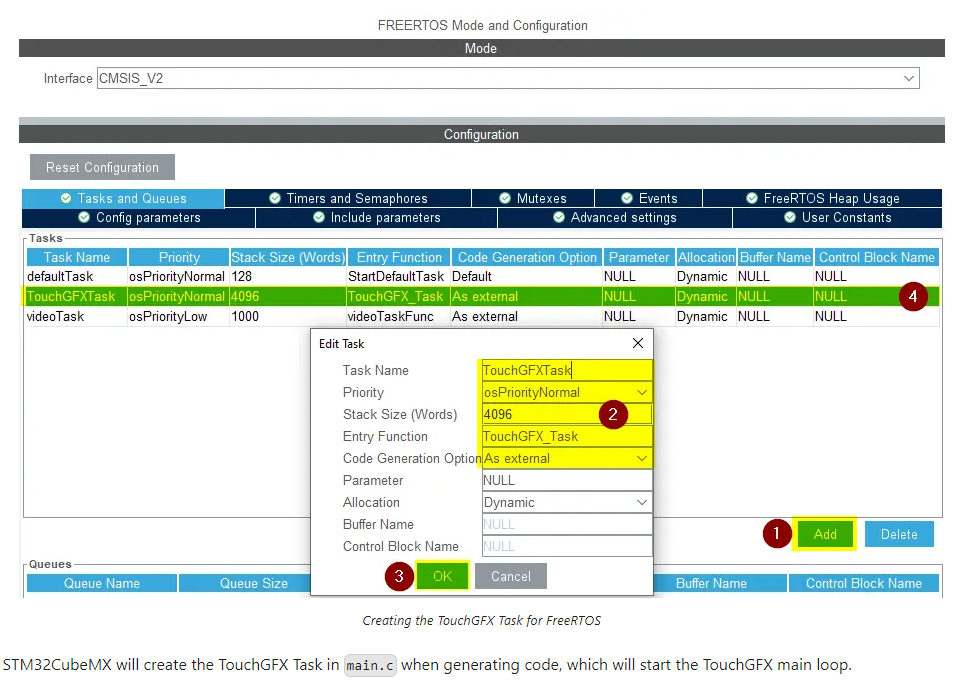Click the Code Generation Option column header
This screenshot has width=954, height=686.
click(527, 257)
